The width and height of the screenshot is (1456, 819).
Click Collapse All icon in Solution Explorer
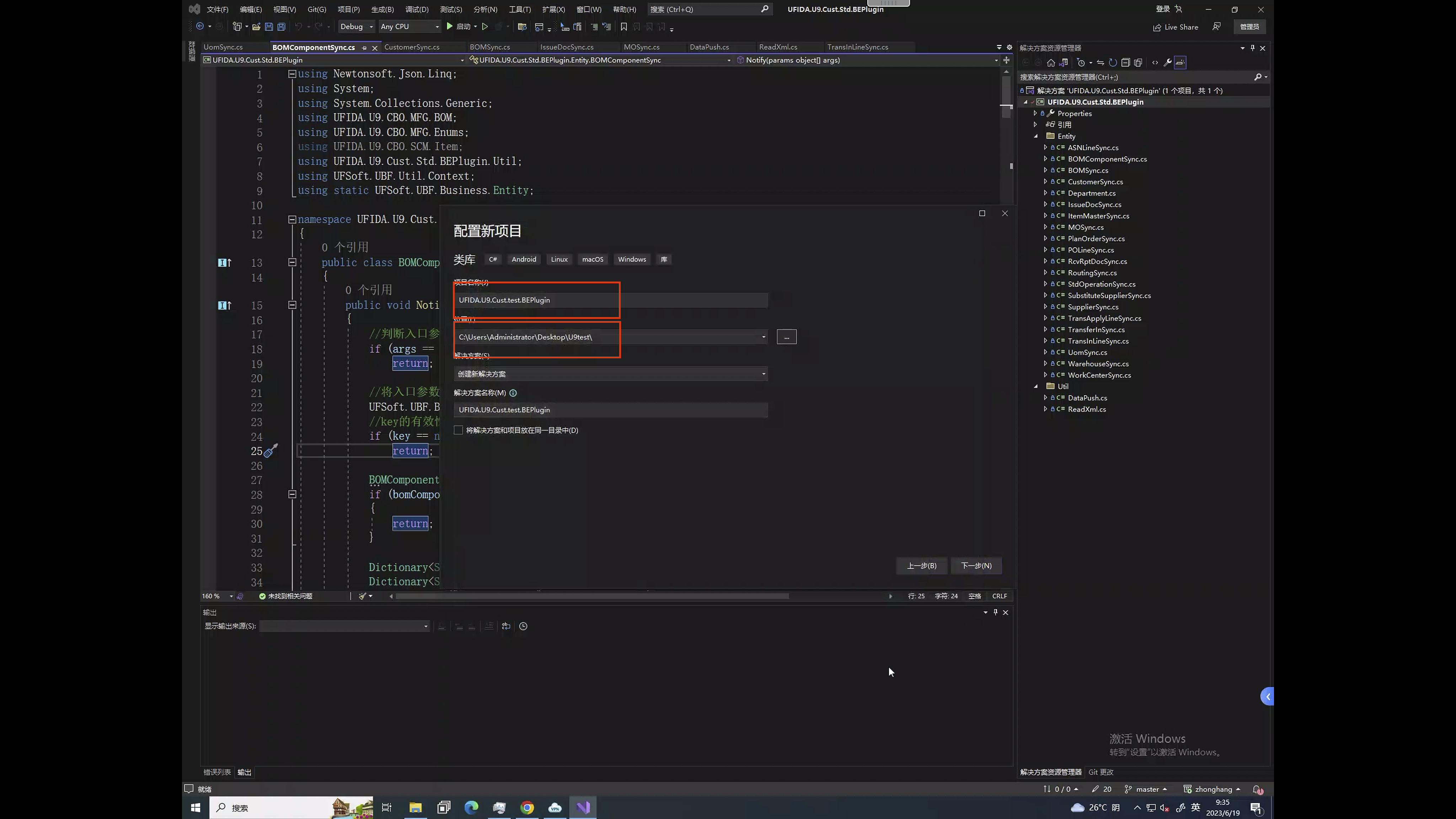1125,63
